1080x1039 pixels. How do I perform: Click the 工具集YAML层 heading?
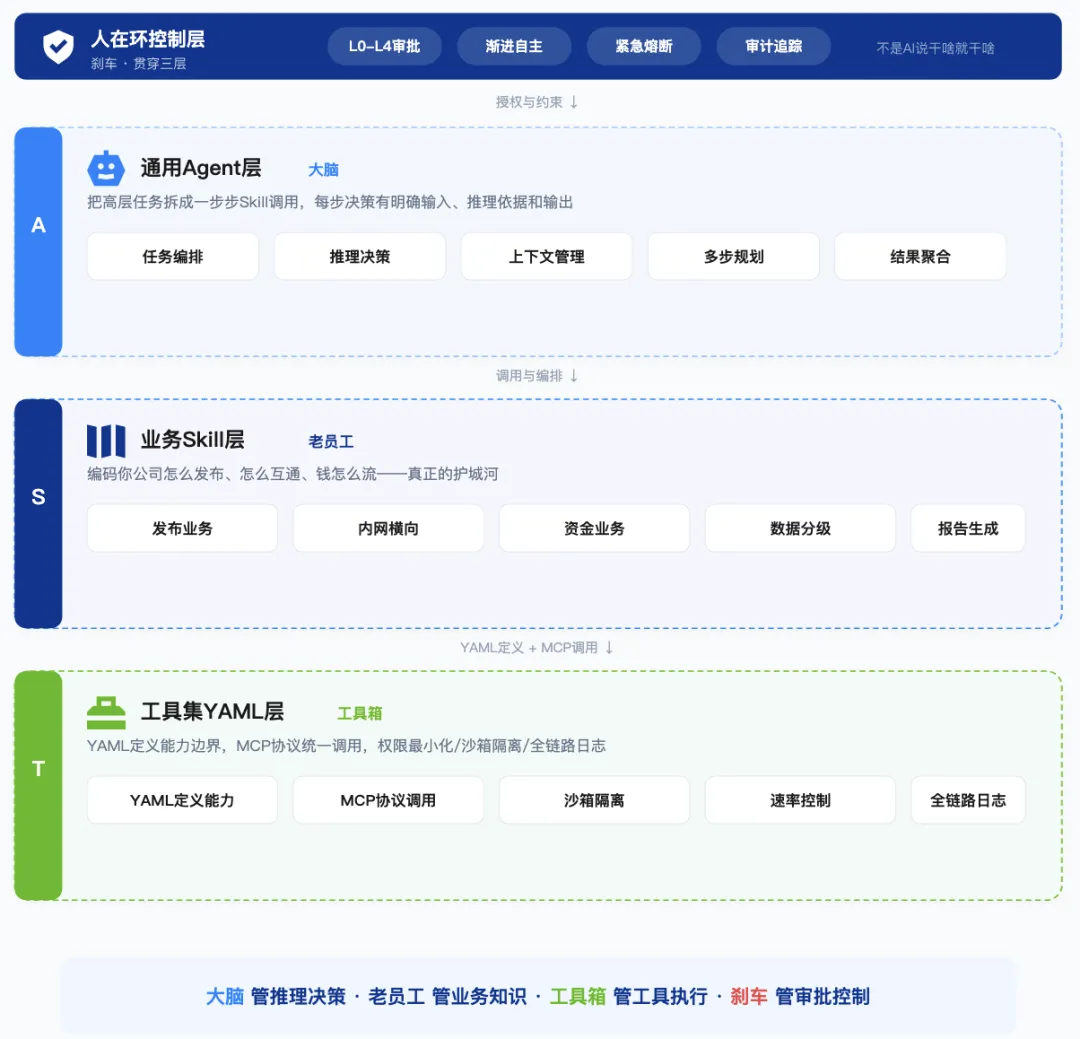pyautogui.click(x=213, y=711)
